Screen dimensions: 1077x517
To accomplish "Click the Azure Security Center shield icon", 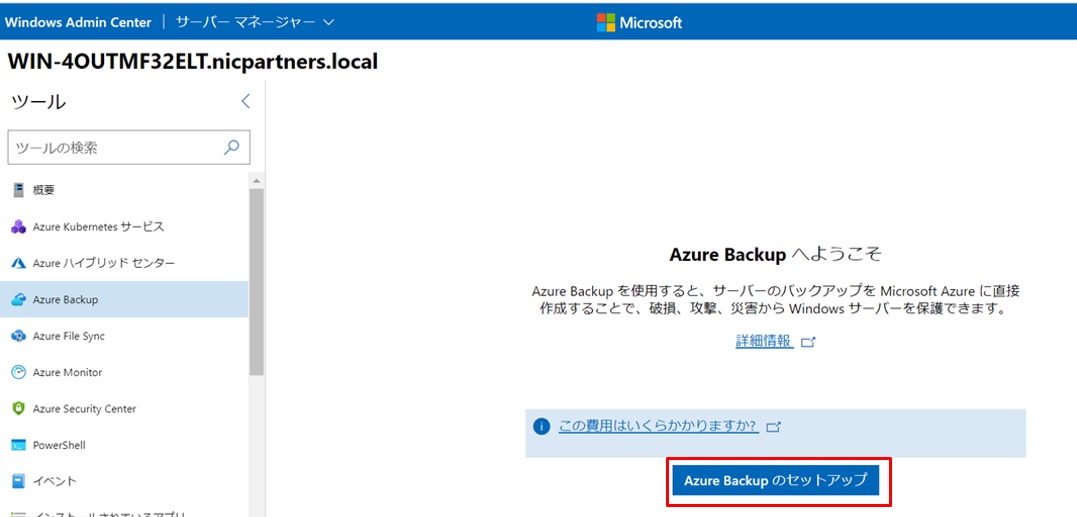I will click(x=19, y=409).
